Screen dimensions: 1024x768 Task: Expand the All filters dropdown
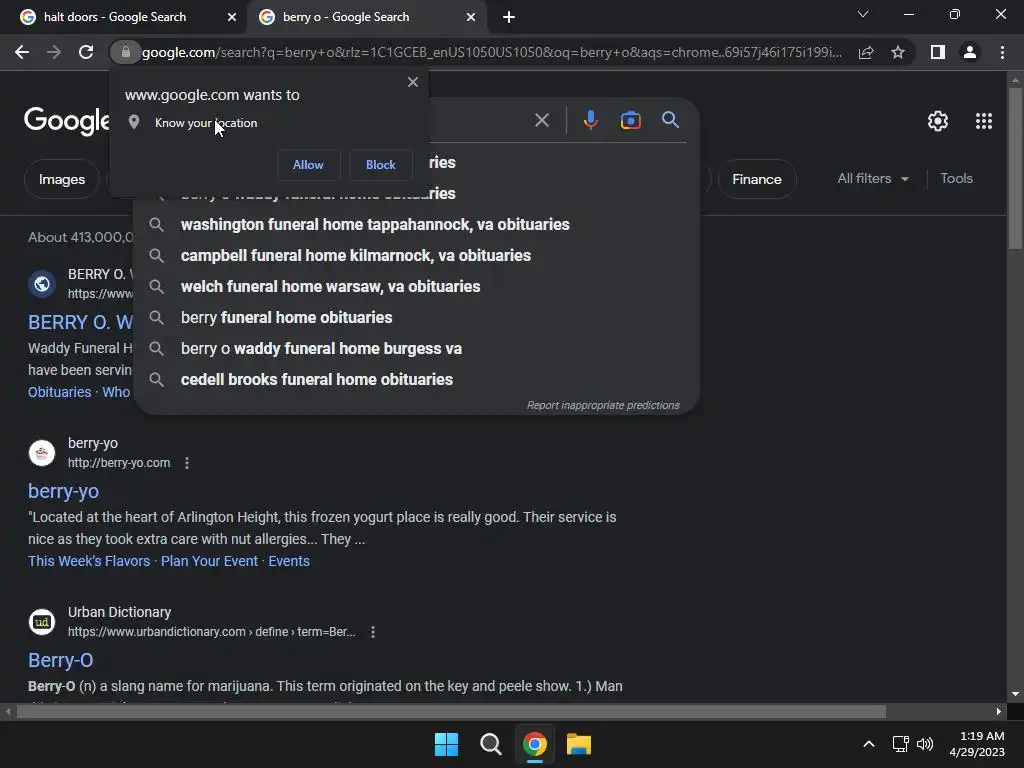(873, 178)
